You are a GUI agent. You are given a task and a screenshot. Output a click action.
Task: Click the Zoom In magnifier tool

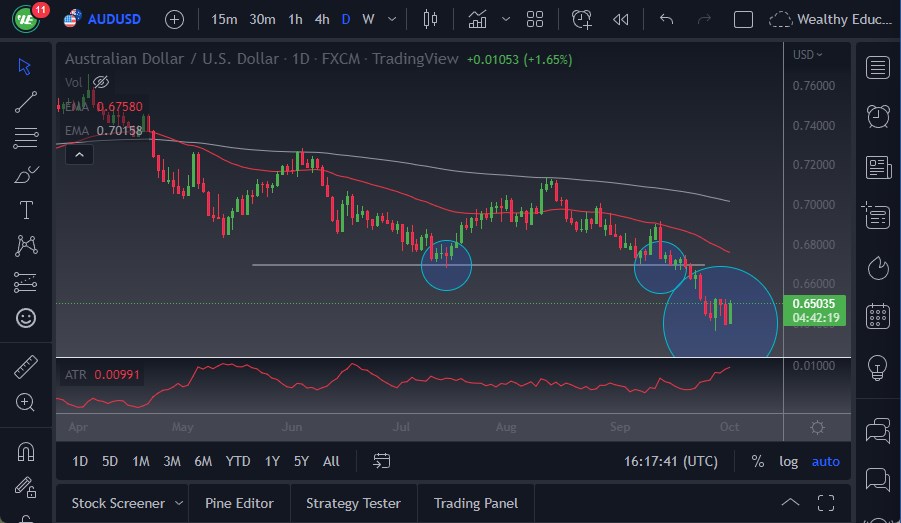point(26,402)
